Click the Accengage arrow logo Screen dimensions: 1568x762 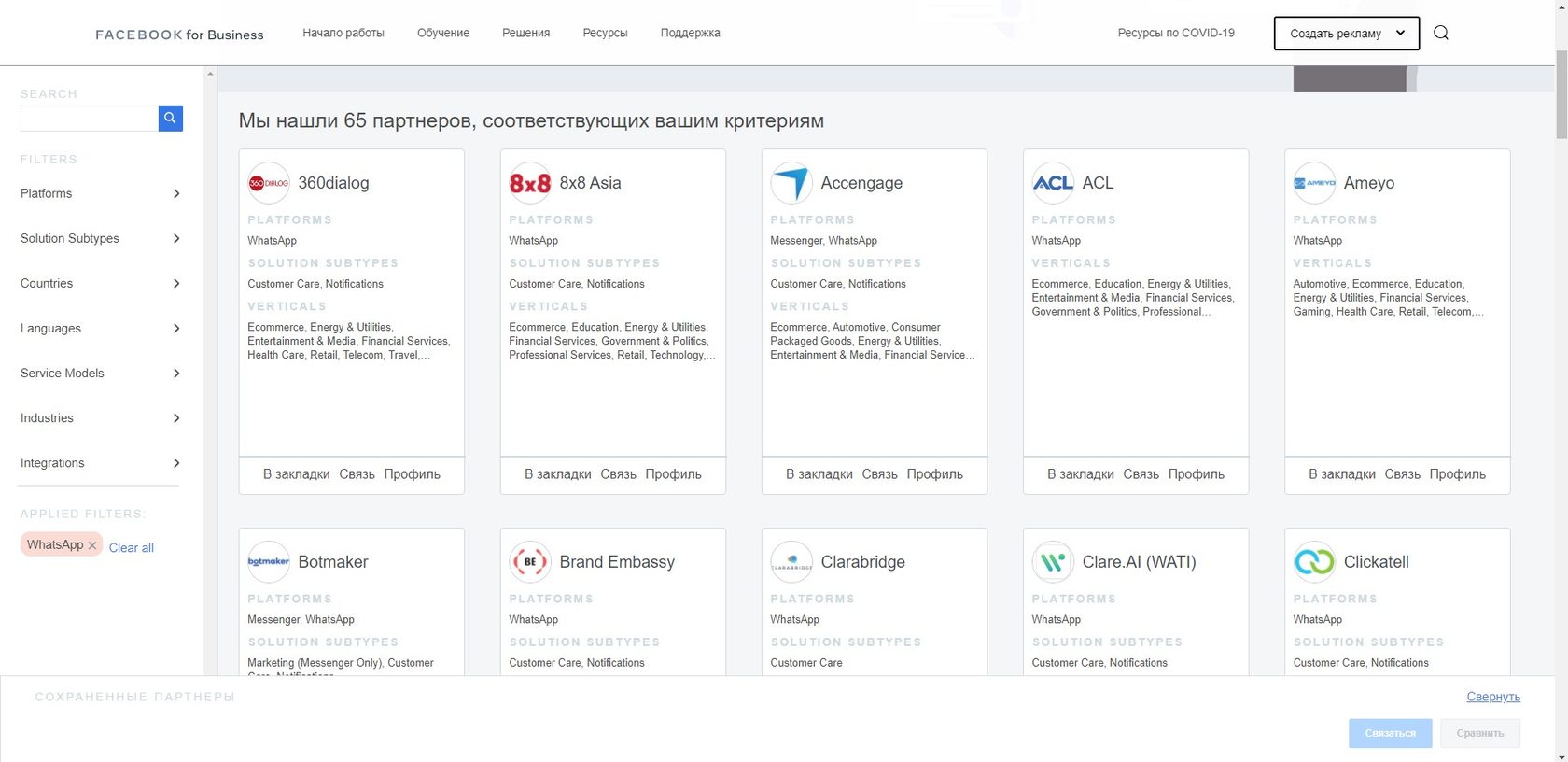point(791,183)
